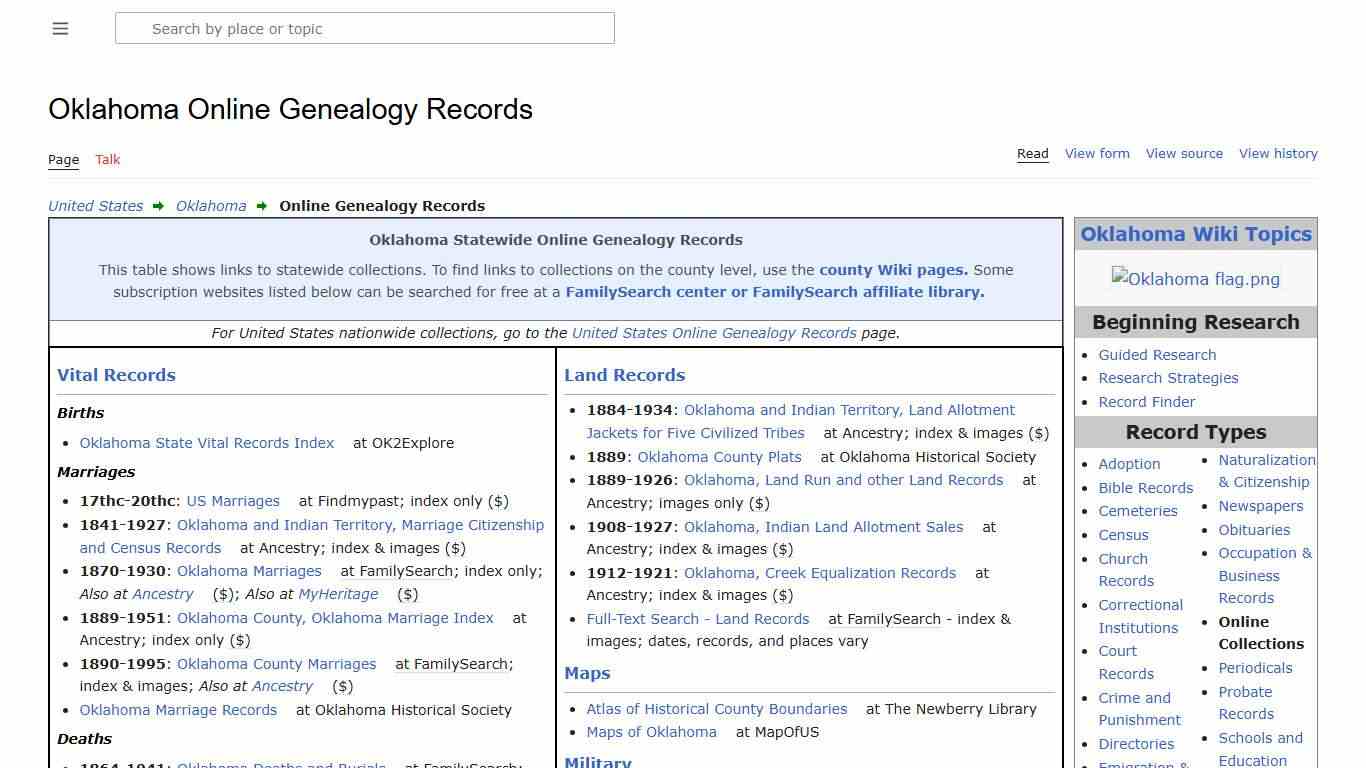
Task: Open the Guided Research link
Action: point(1157,354)
